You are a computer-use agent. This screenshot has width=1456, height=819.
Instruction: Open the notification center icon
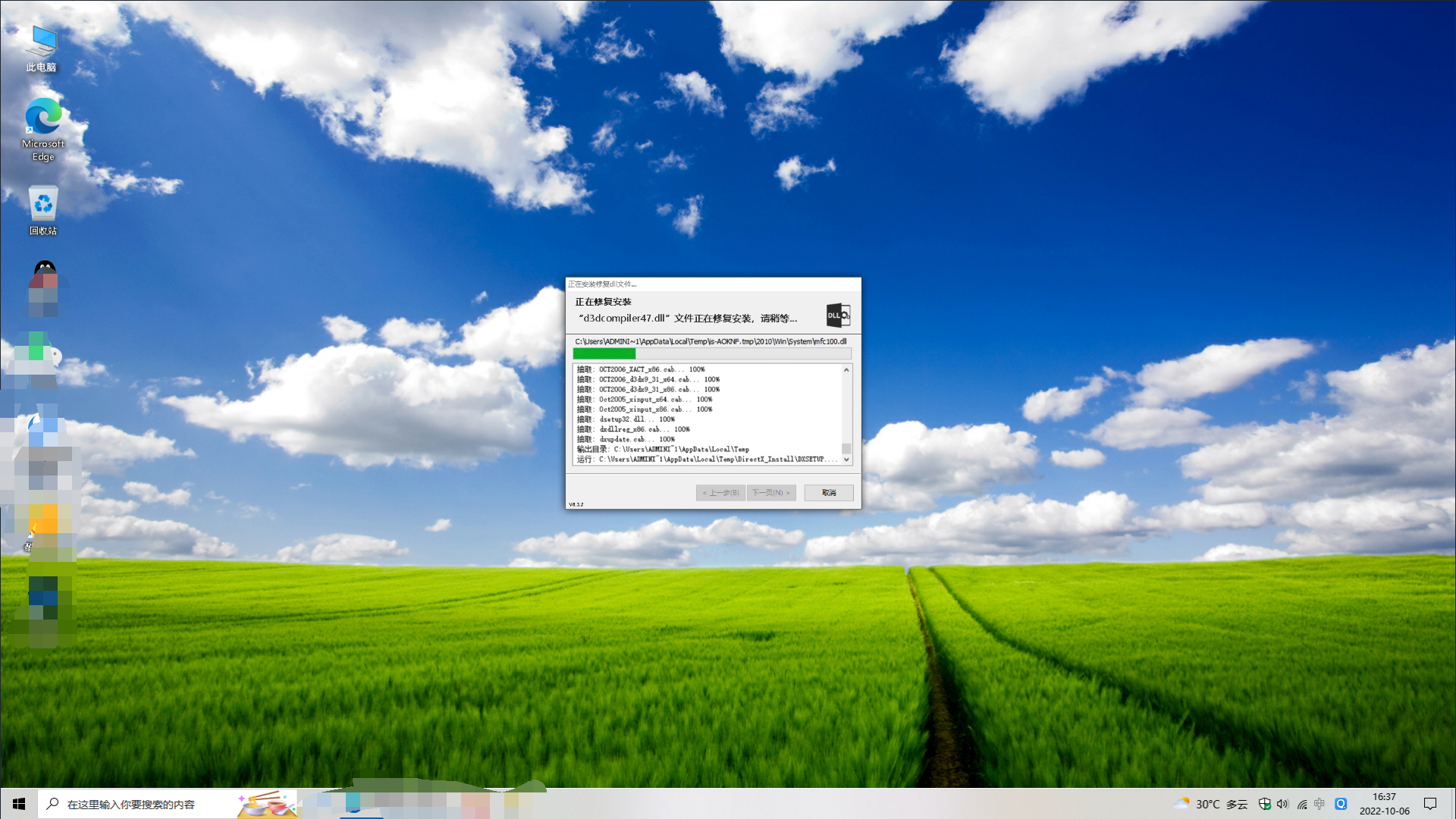(x=1430, y=804)
